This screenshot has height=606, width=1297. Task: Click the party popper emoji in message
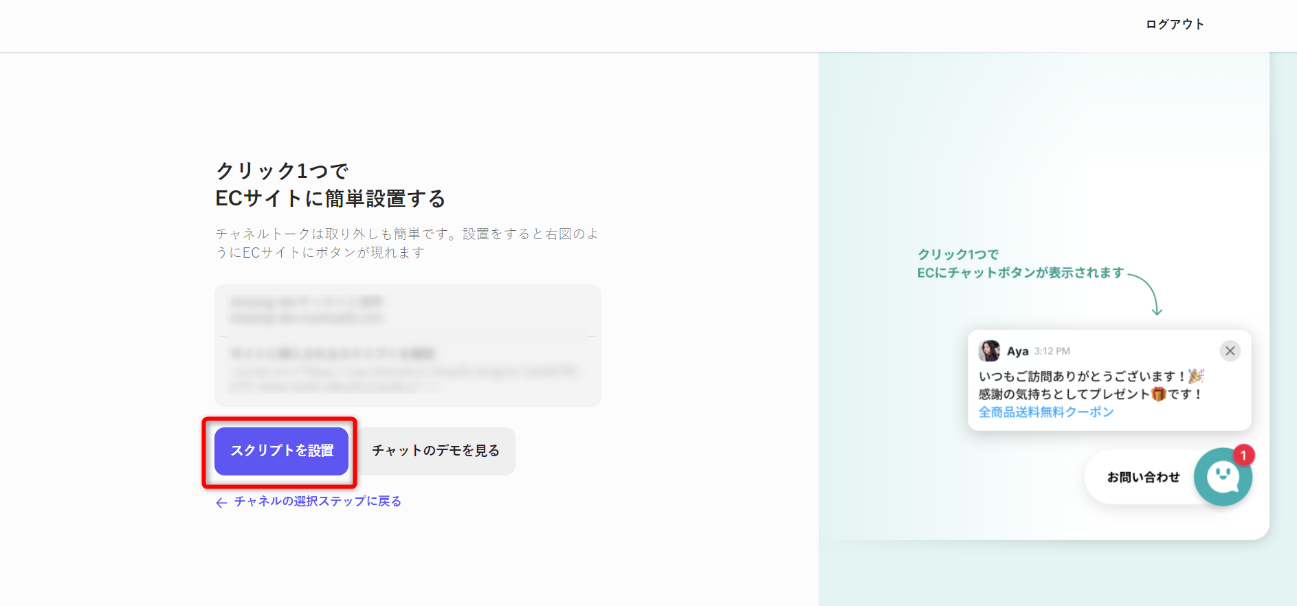1196,376
